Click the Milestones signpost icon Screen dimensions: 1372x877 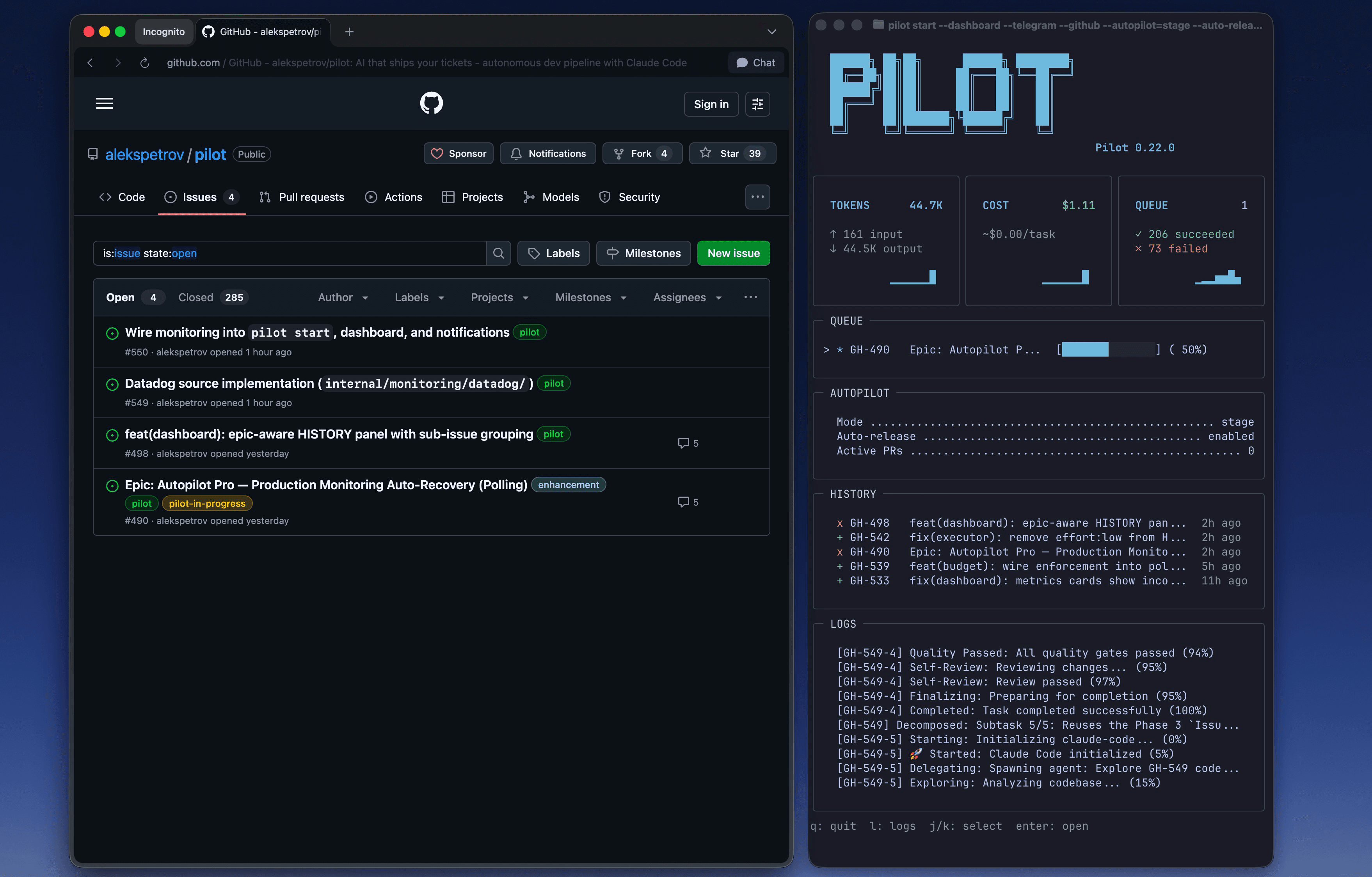pyautogui.click(x=612, y=253)
